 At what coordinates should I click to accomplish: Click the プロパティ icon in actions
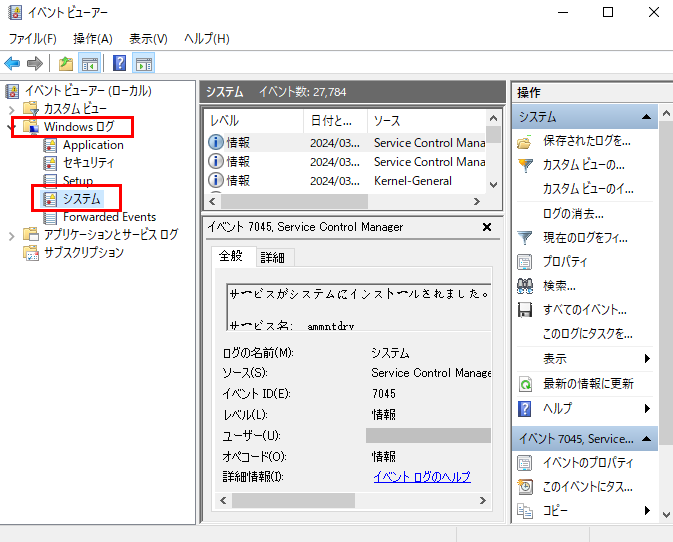(x=524, y=262)
